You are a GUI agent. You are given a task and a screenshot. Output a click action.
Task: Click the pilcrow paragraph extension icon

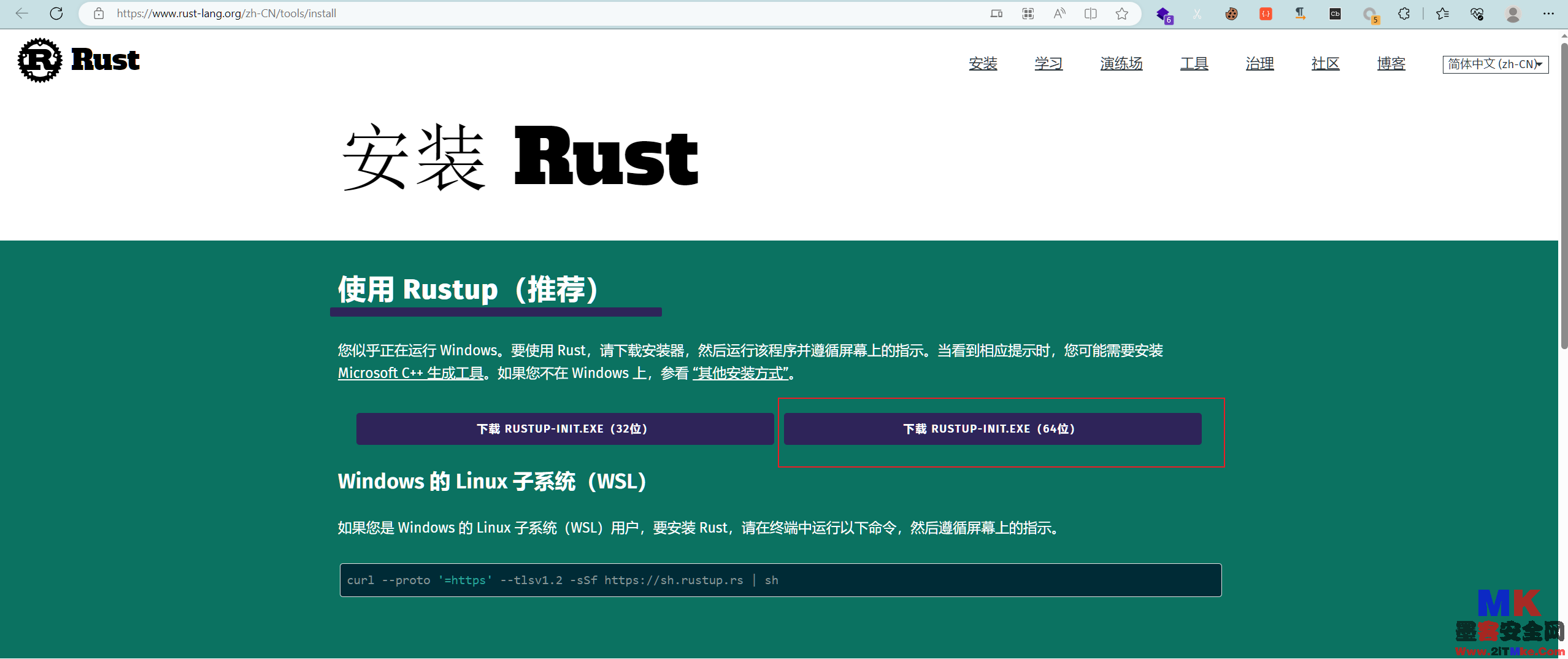point(1300,13)
